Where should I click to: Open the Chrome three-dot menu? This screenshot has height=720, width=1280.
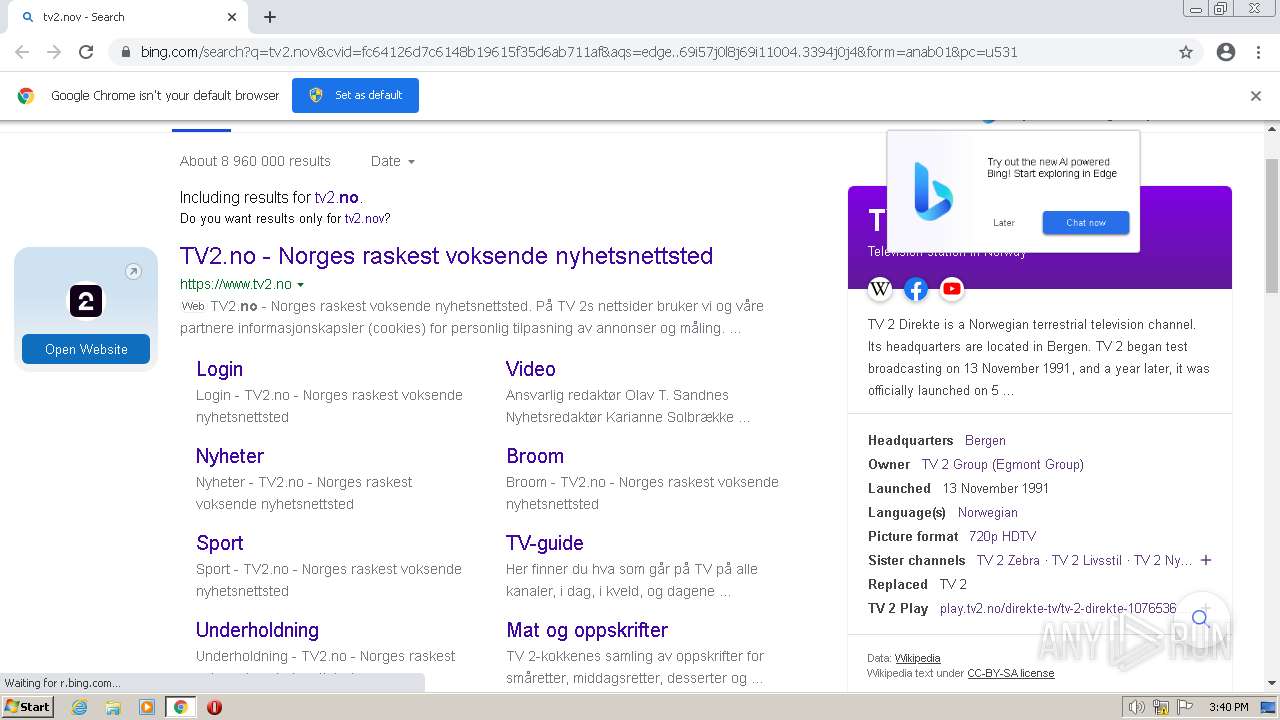tap(1258, 52)
